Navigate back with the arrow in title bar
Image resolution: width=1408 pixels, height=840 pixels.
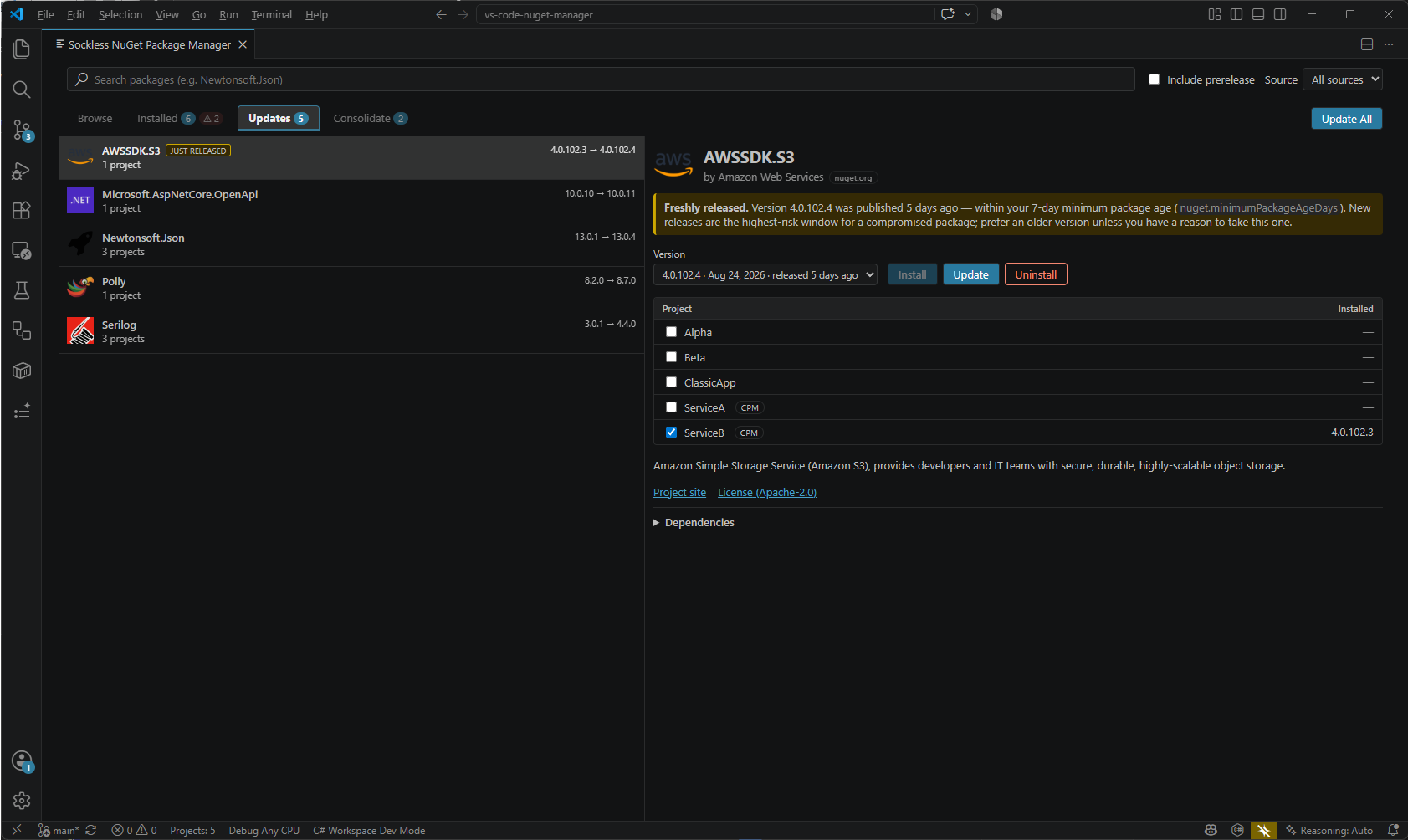click(x=441, y=14)
